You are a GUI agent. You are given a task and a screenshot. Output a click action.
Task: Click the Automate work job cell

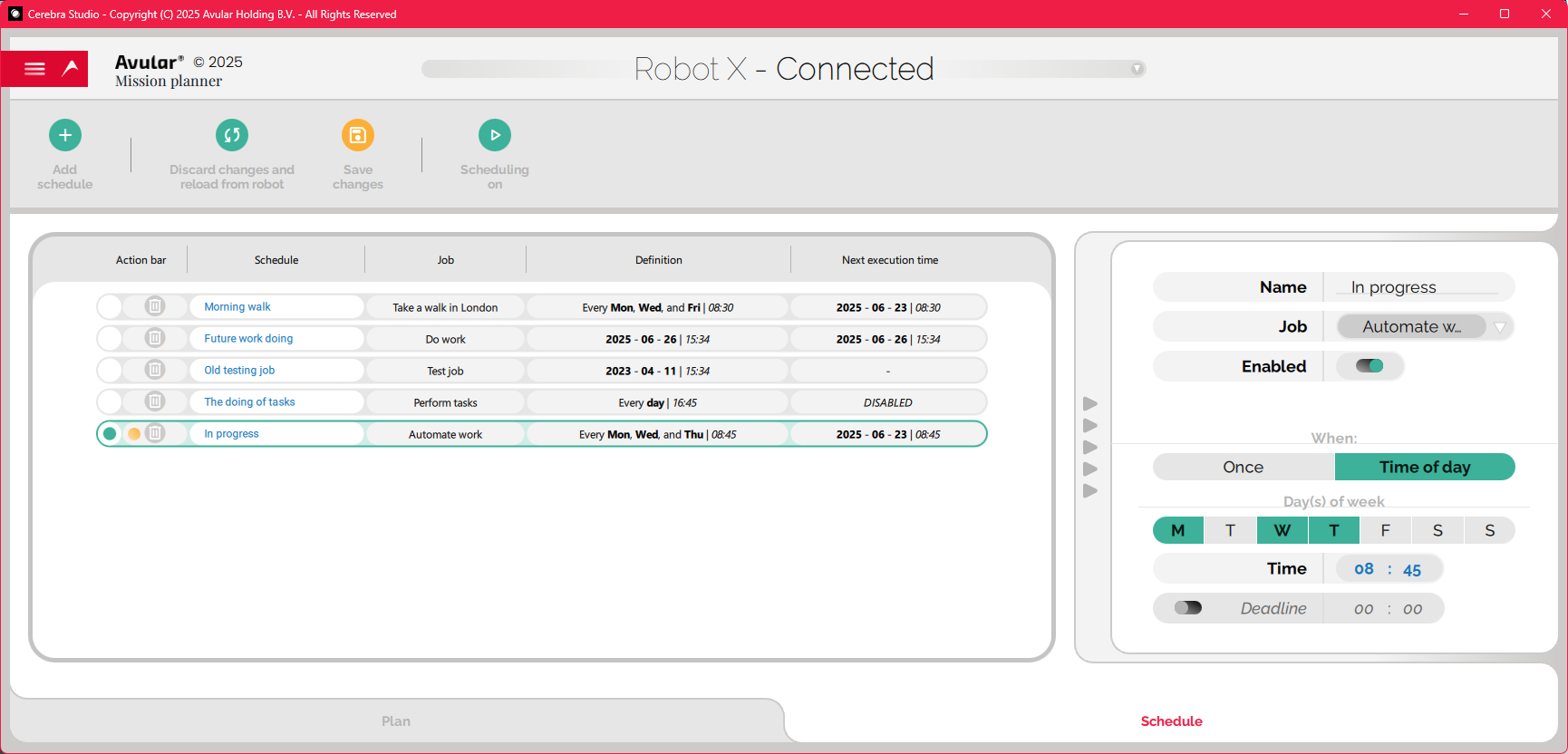tap(445, 434)
